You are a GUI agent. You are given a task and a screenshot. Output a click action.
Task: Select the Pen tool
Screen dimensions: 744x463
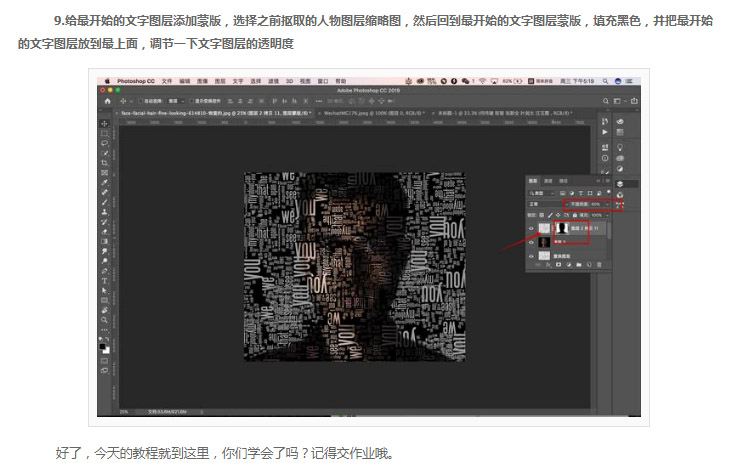[x=104, y=271]
